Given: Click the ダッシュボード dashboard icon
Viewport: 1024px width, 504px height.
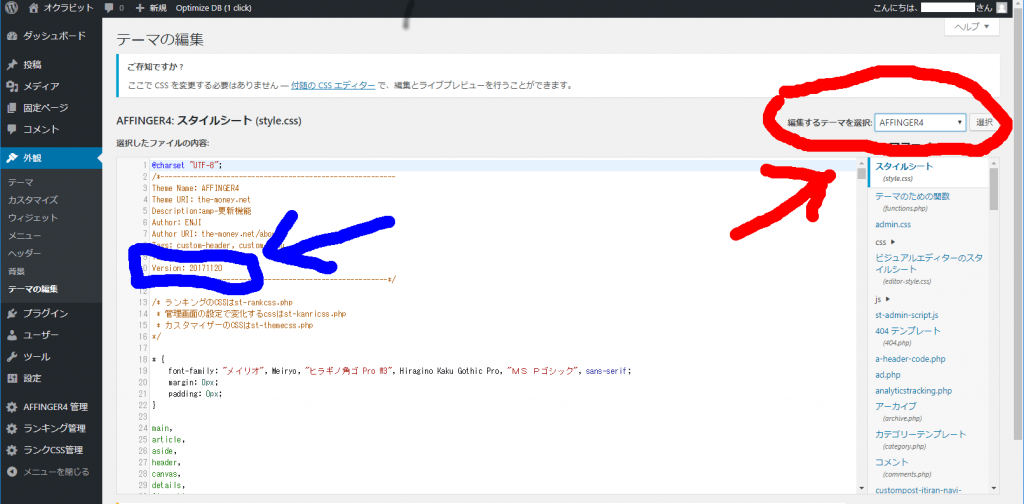Looking at the screenshot, I should (x=12, y=36).
